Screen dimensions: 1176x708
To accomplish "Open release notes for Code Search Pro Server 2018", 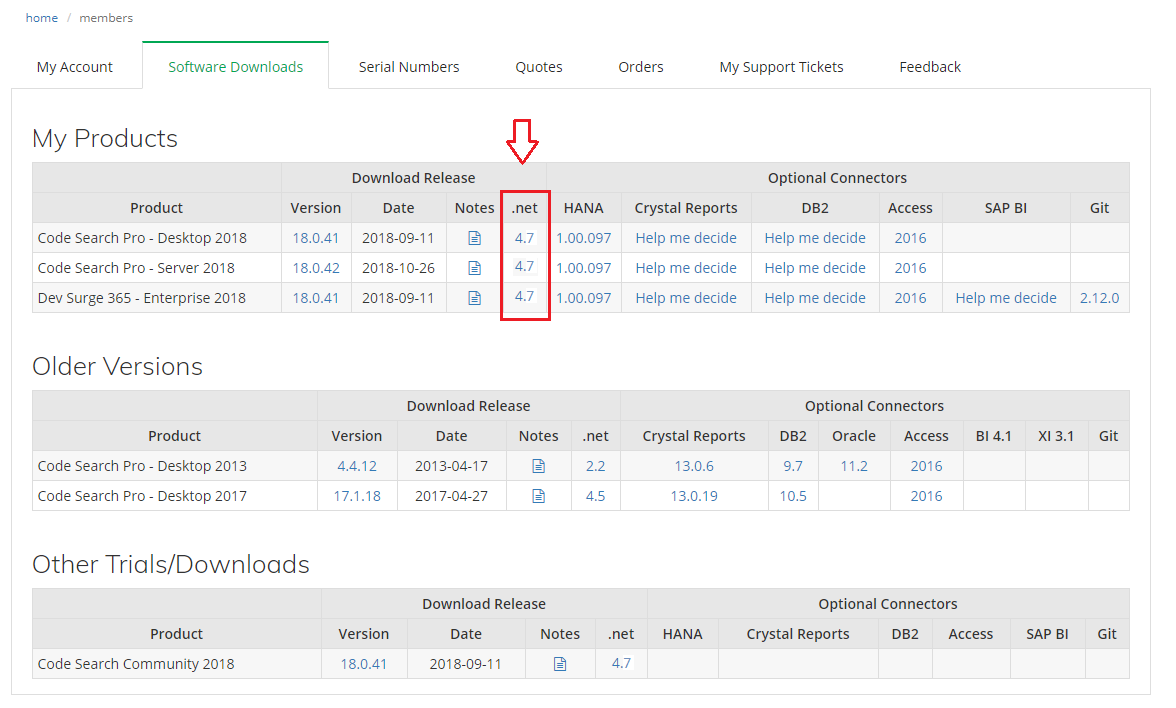I will click(x=474, y=268).
